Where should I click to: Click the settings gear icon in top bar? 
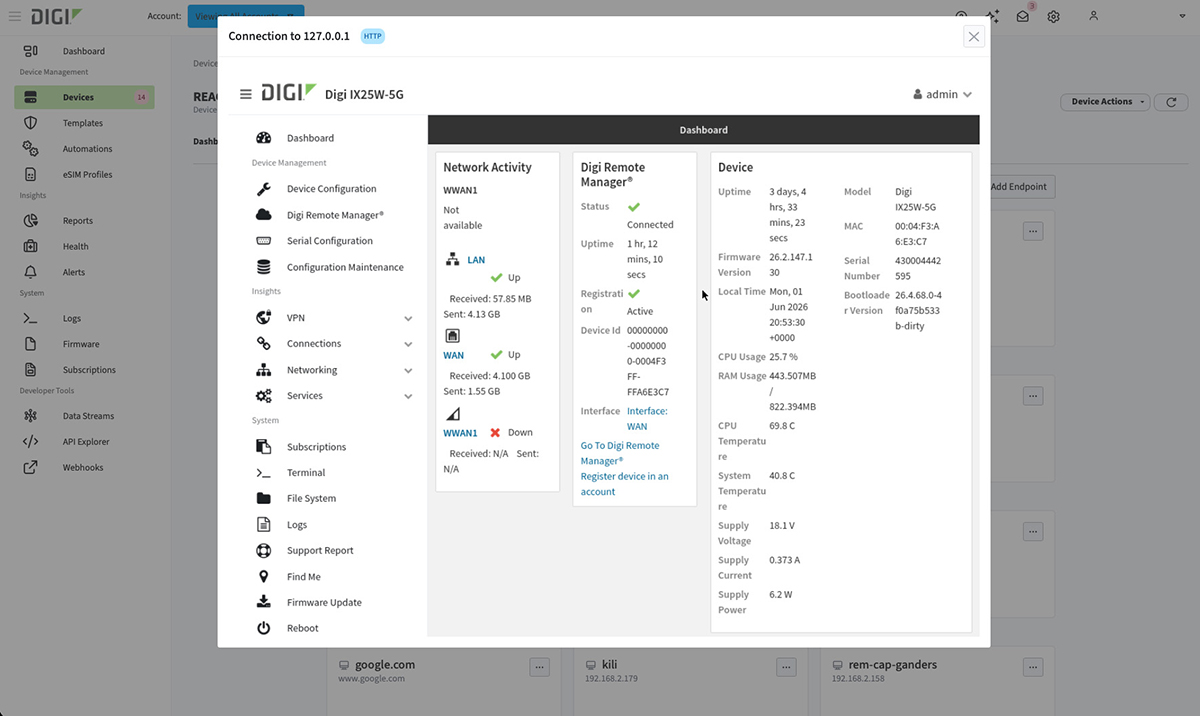coord(1053,17)
